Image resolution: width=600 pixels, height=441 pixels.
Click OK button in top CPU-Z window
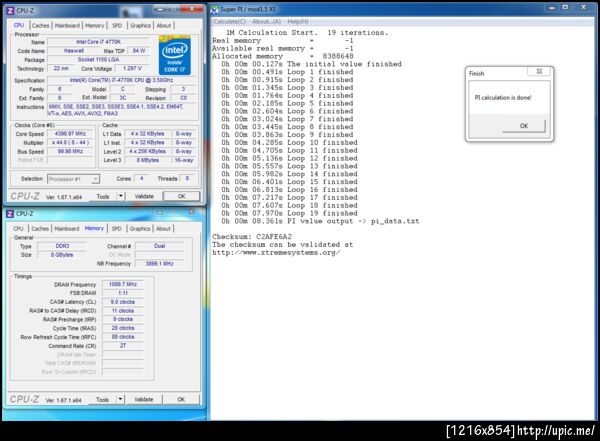(x=182, y=196)
